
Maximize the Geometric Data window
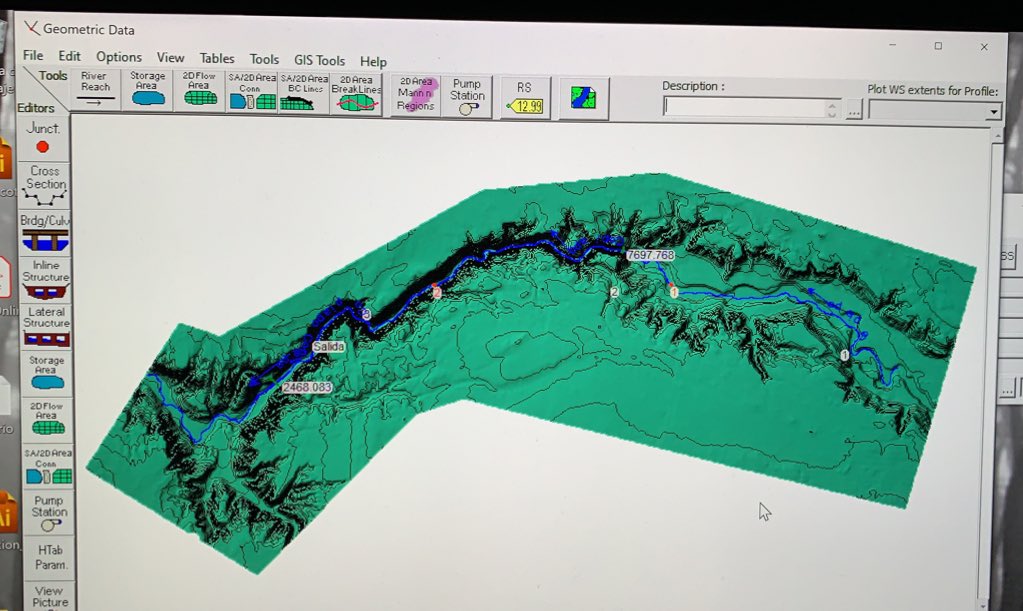tap(938, 46)
